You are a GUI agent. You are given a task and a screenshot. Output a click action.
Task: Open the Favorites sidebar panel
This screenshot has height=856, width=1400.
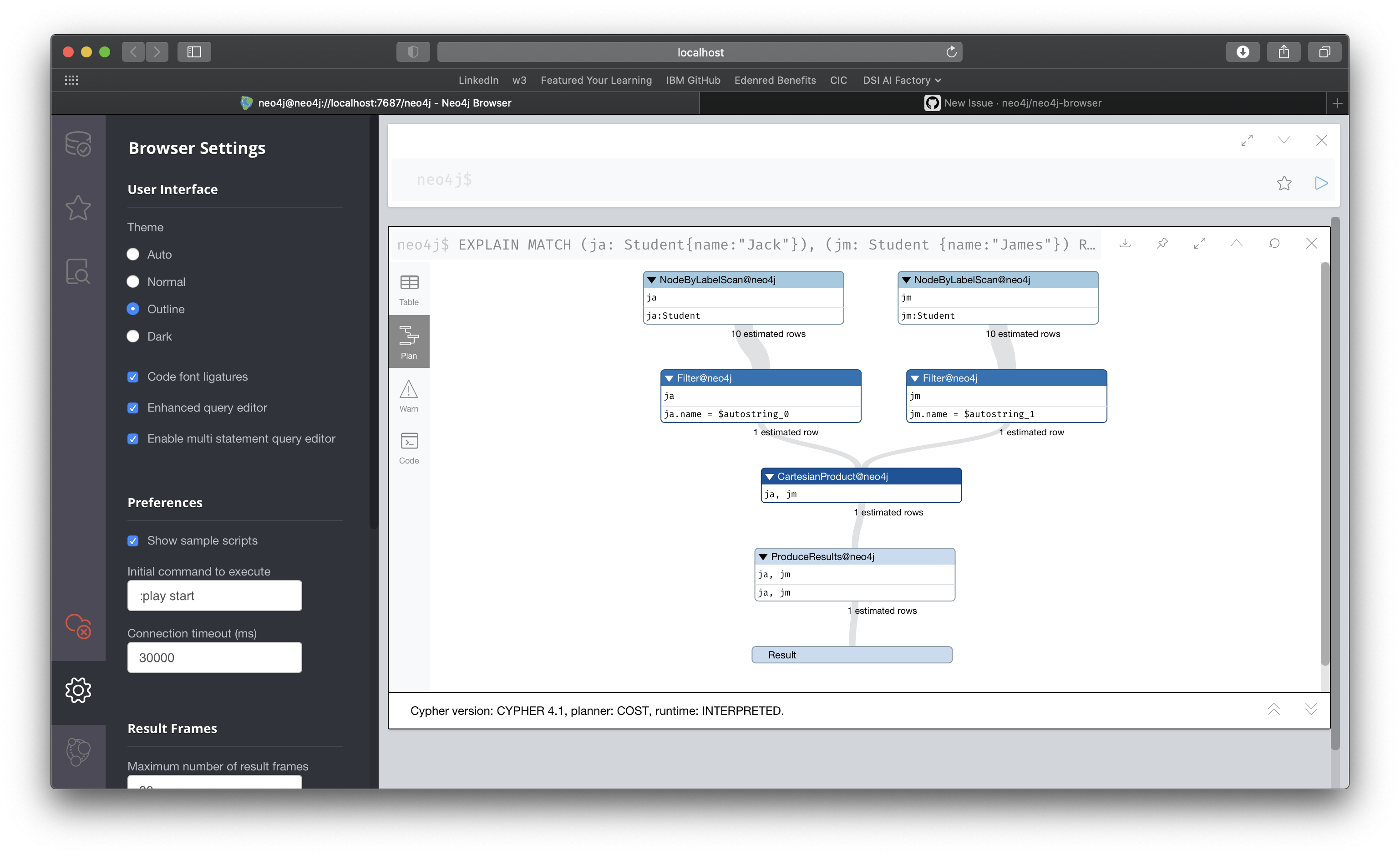(78, 208)
